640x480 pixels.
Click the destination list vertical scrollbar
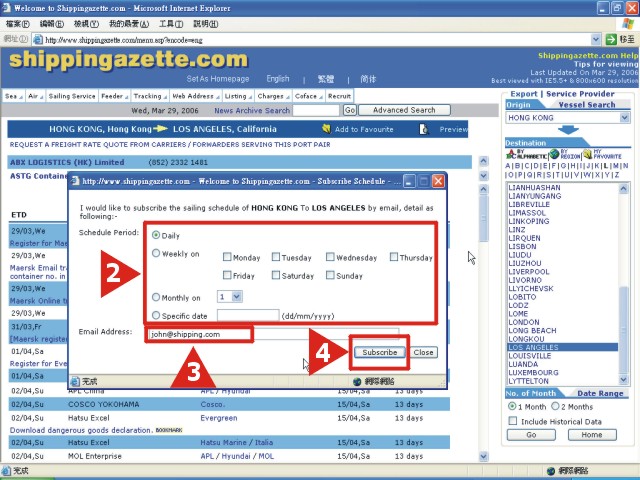point(623,284)
